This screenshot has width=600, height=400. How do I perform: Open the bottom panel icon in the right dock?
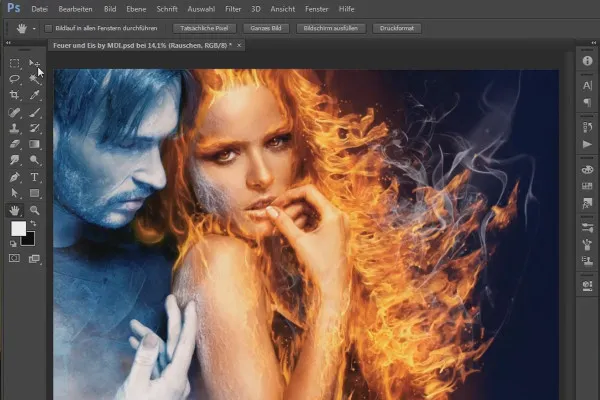pos(587,286)
